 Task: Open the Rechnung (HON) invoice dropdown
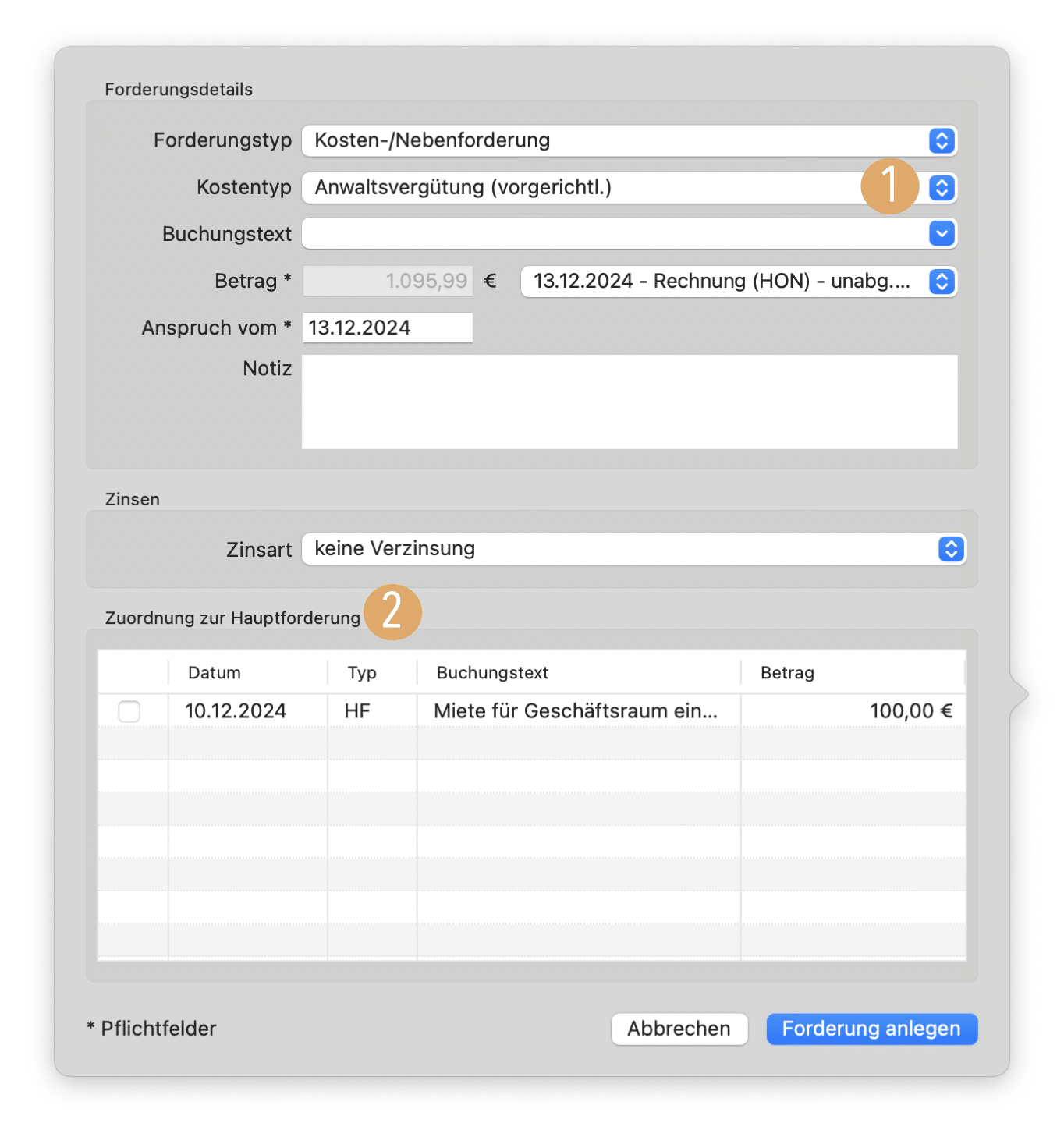(x=739, y=282)
